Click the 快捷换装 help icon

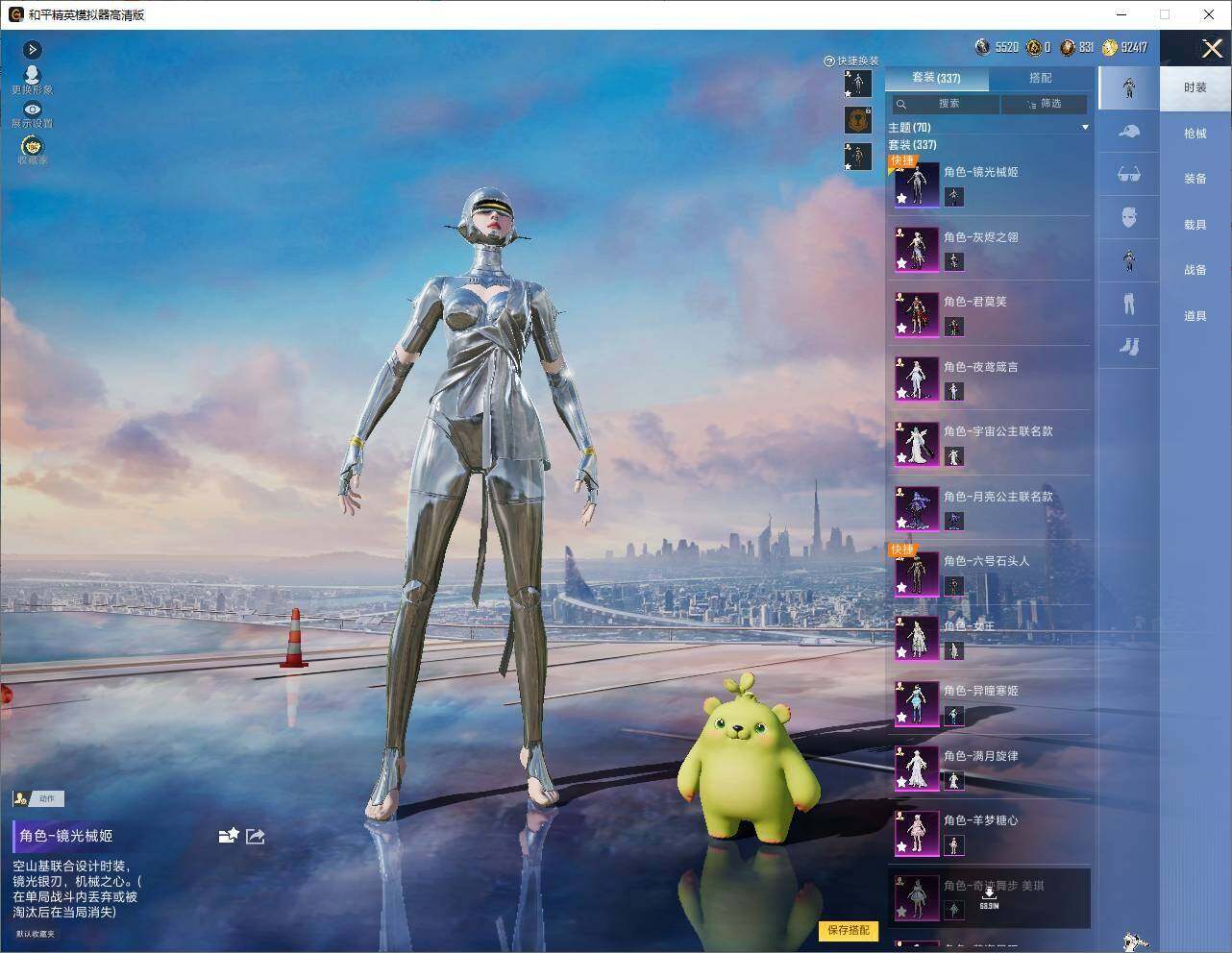828,61
